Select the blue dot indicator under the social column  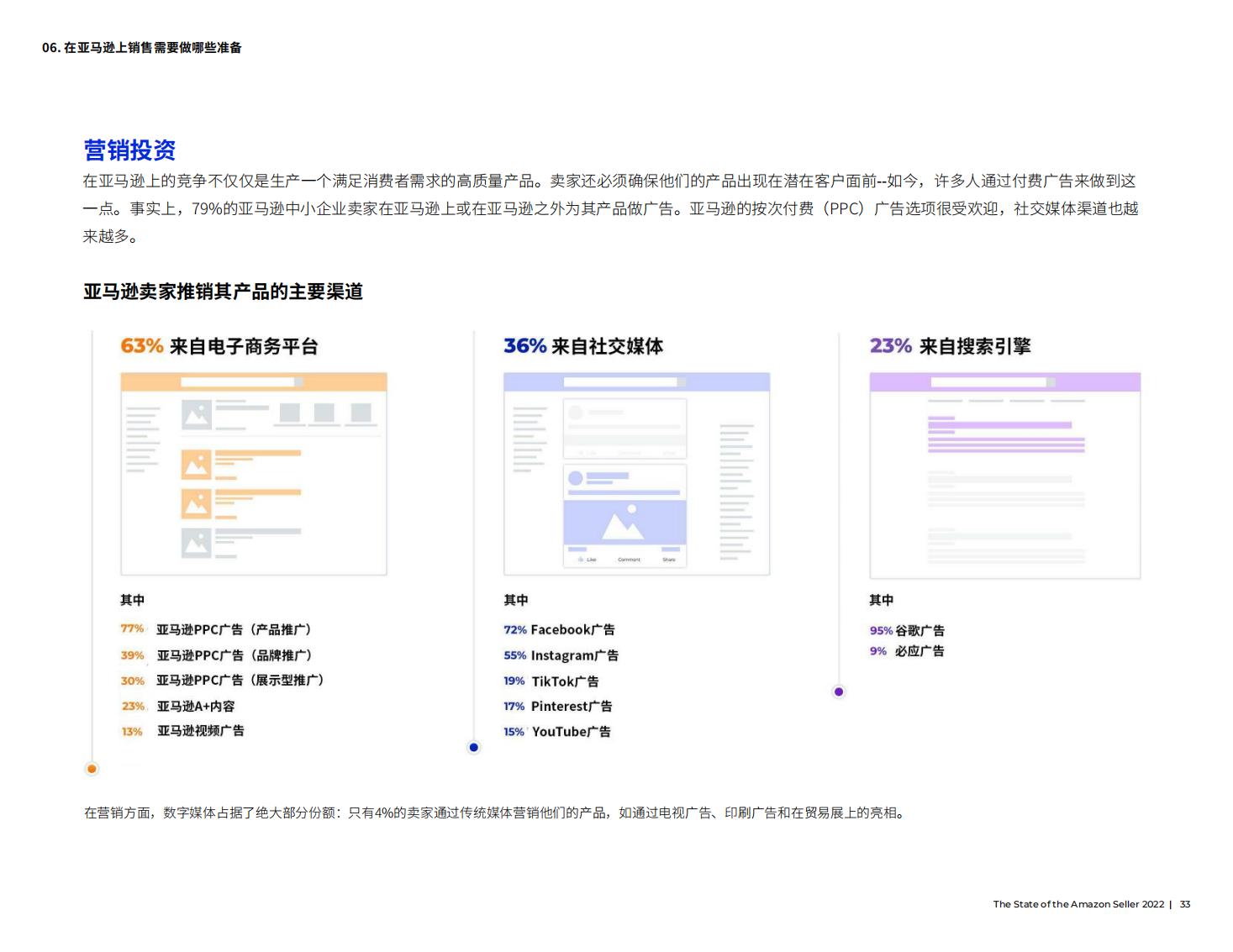(x=473, y=746)
